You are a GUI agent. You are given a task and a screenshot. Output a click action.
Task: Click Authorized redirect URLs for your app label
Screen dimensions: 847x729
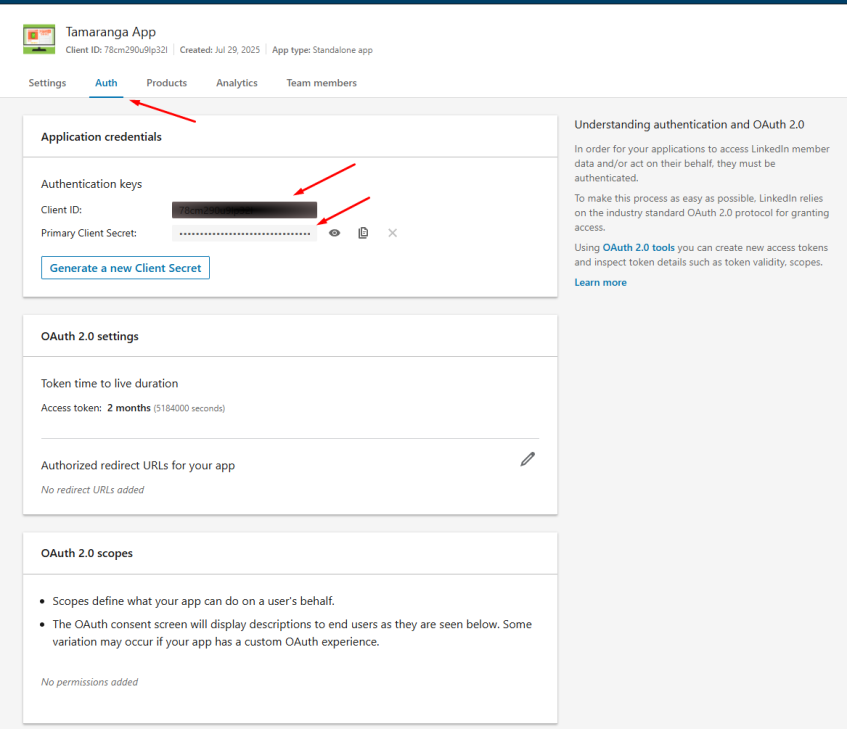(138, 465)
